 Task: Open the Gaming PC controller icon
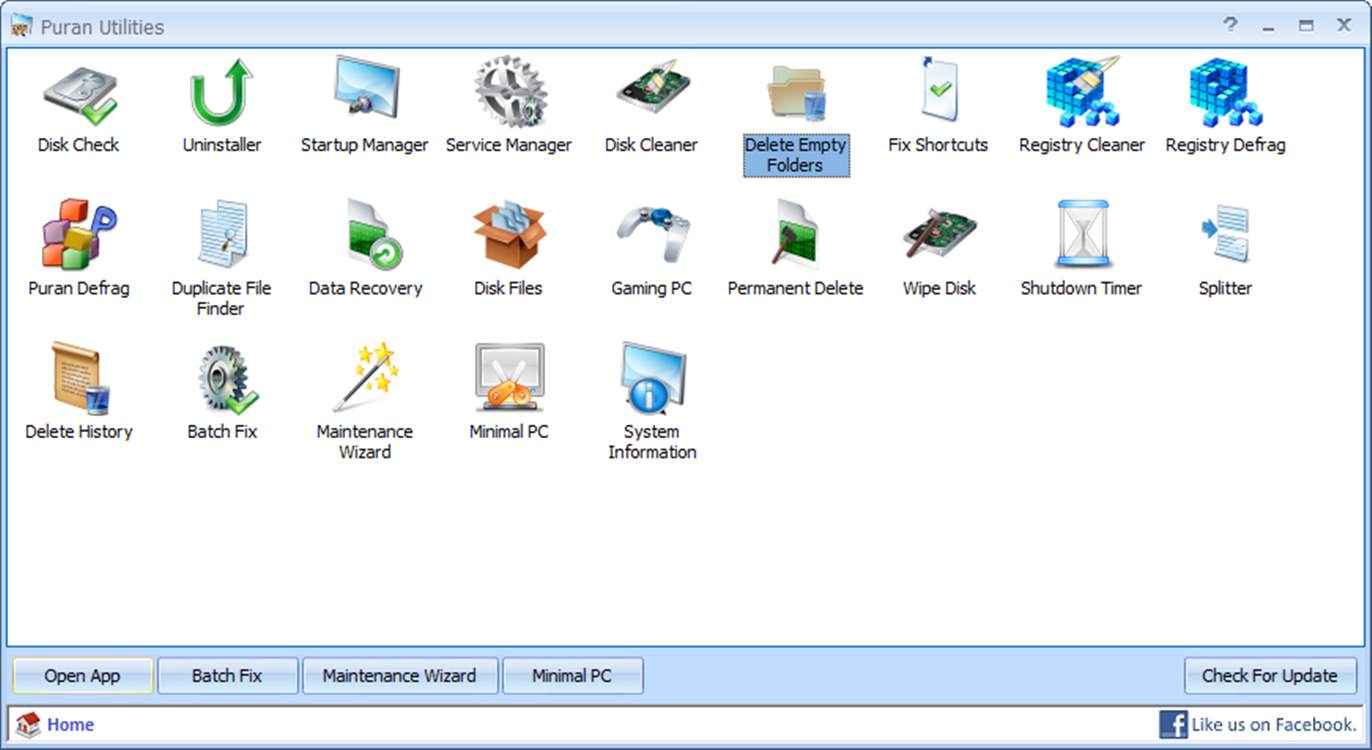(652, 234)
